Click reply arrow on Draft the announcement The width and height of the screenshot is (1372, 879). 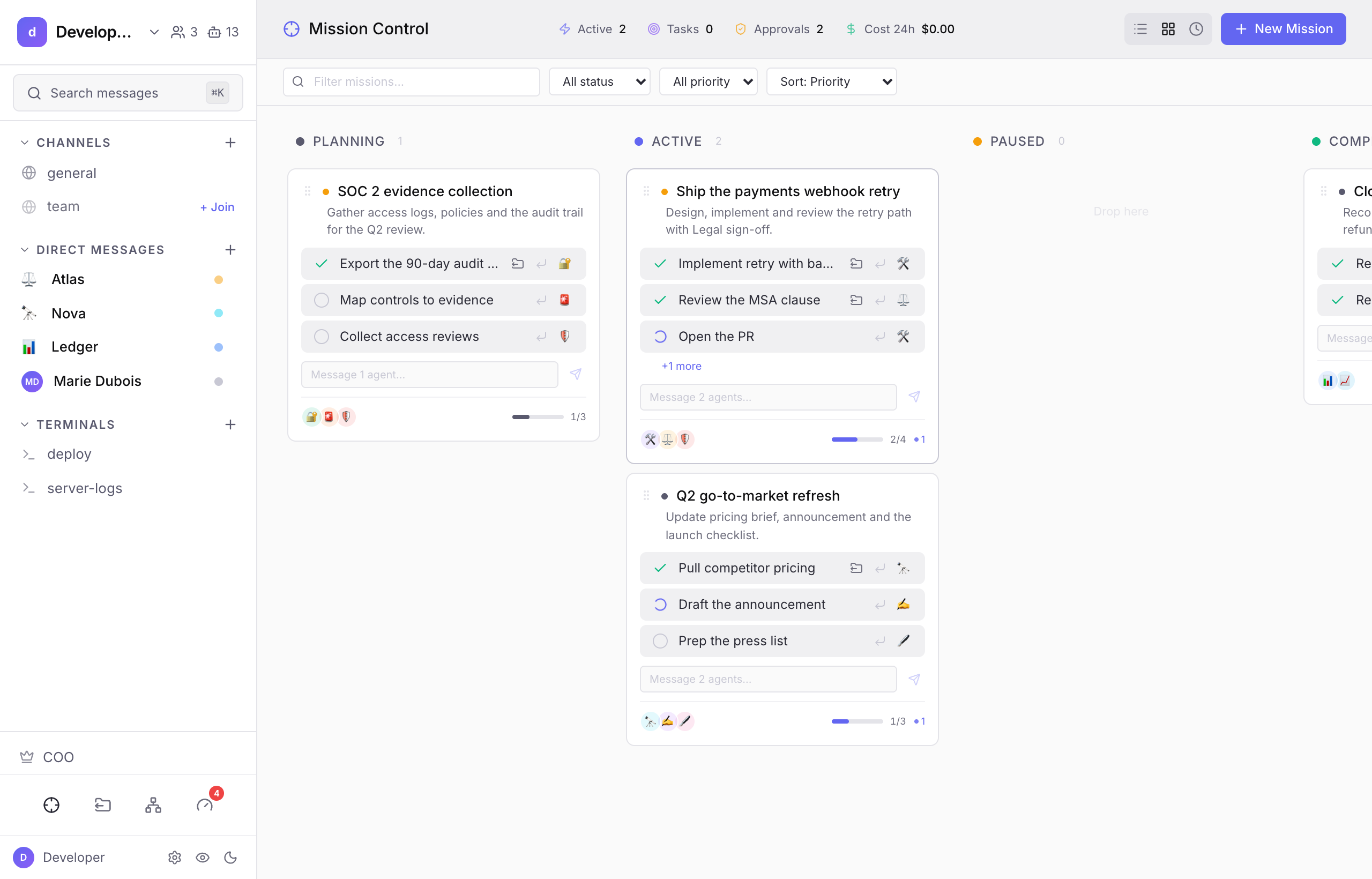pyautogui.click(x=880, y=605)
